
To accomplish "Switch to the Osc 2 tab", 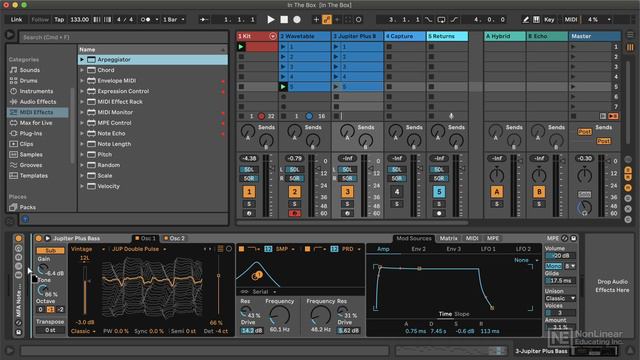I will tap(174, 238).
